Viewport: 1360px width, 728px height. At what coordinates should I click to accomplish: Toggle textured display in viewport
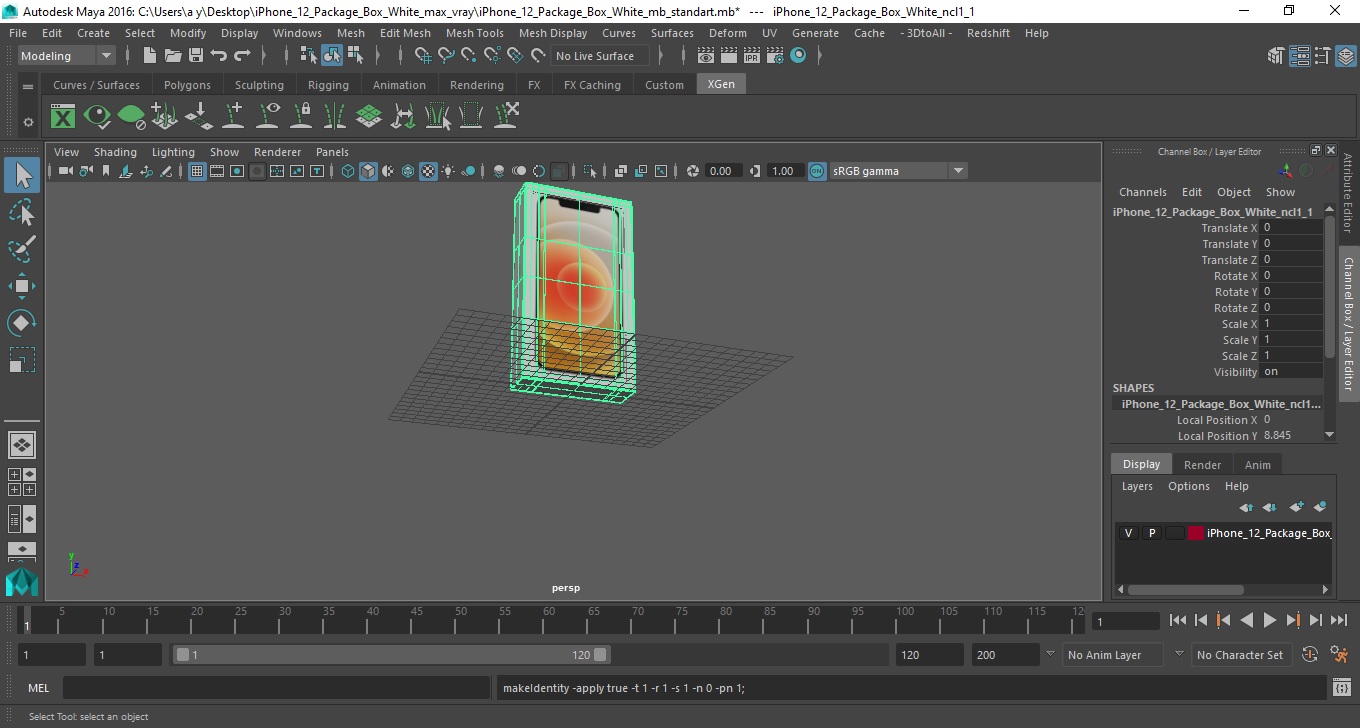428,171
